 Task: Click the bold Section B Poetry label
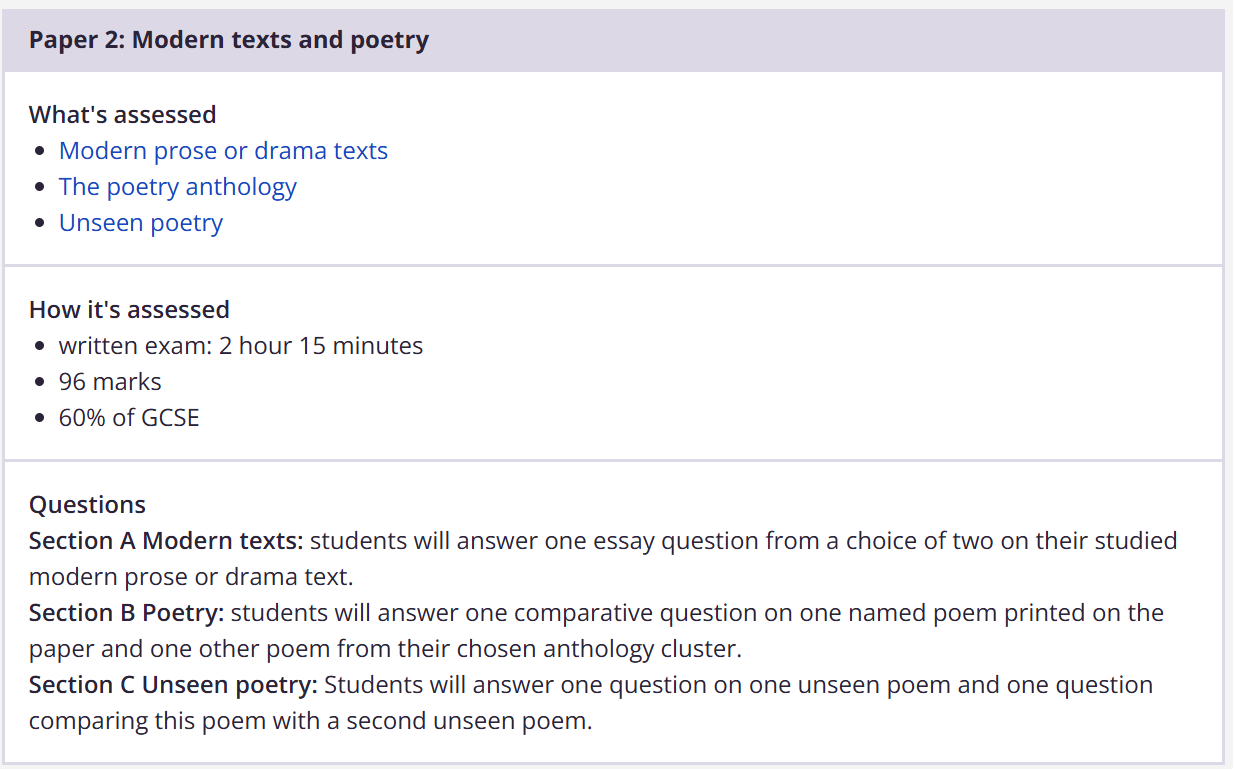click(x=126, y=613)
